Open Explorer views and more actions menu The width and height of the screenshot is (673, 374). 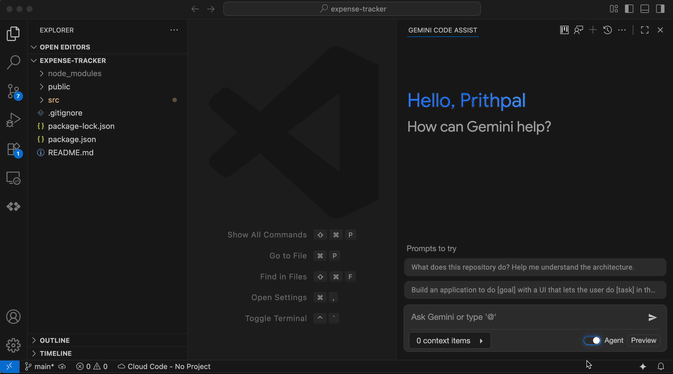(174, 30)
